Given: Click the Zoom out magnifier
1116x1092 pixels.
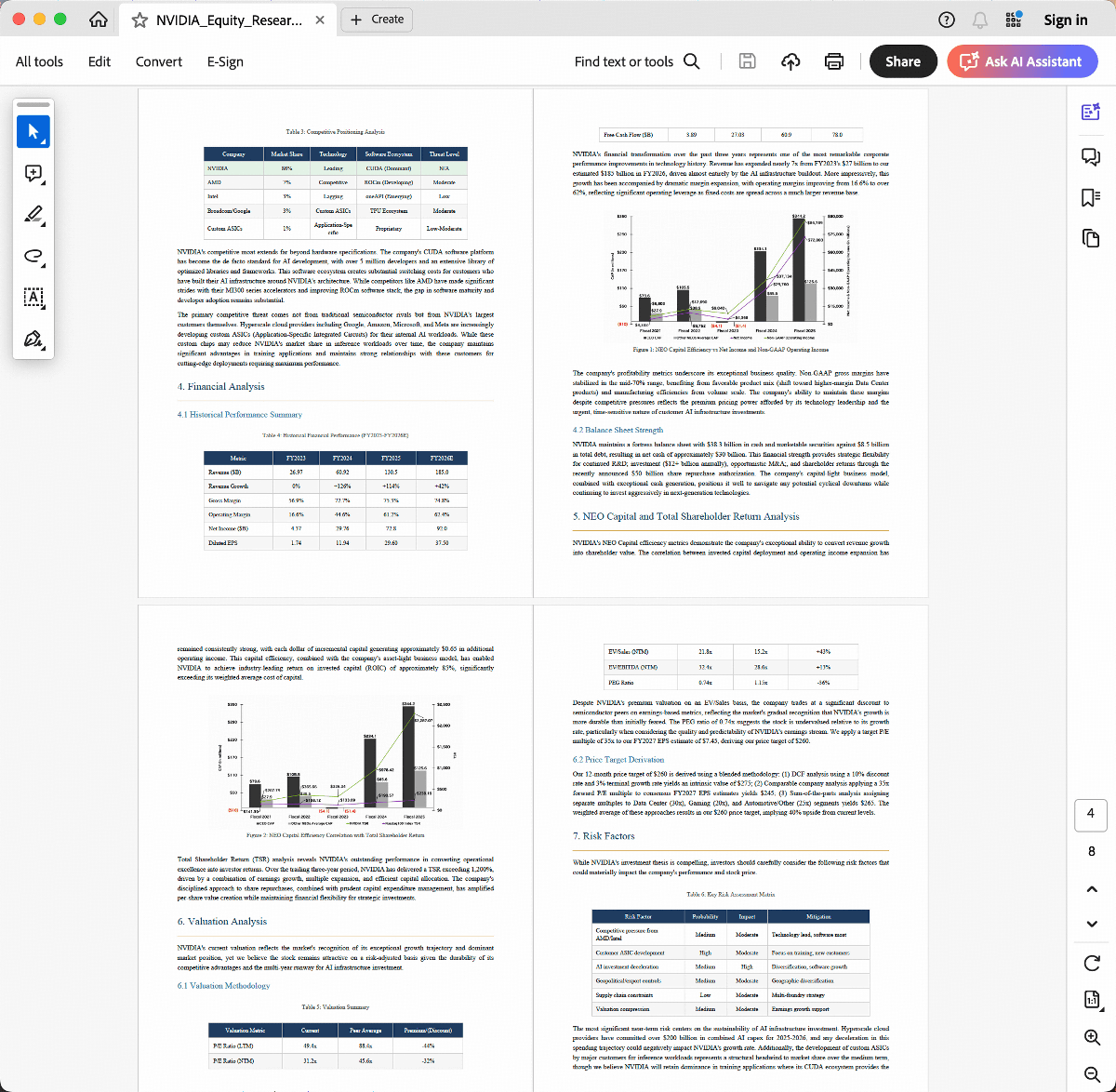Looking at the screenshot, I should pyautogui.click(x=1092, y=1074).
